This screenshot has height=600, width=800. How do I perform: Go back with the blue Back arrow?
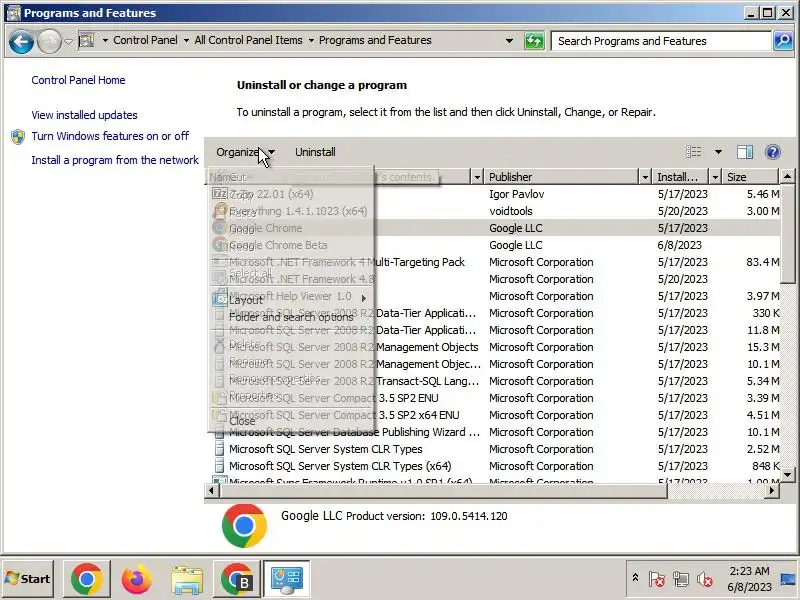click(21, 42)
